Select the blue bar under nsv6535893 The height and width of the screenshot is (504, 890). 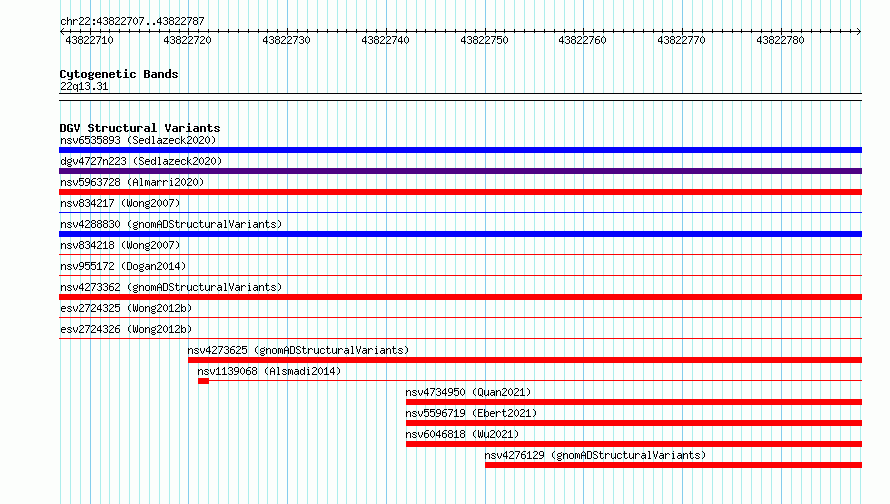point(460,150)
